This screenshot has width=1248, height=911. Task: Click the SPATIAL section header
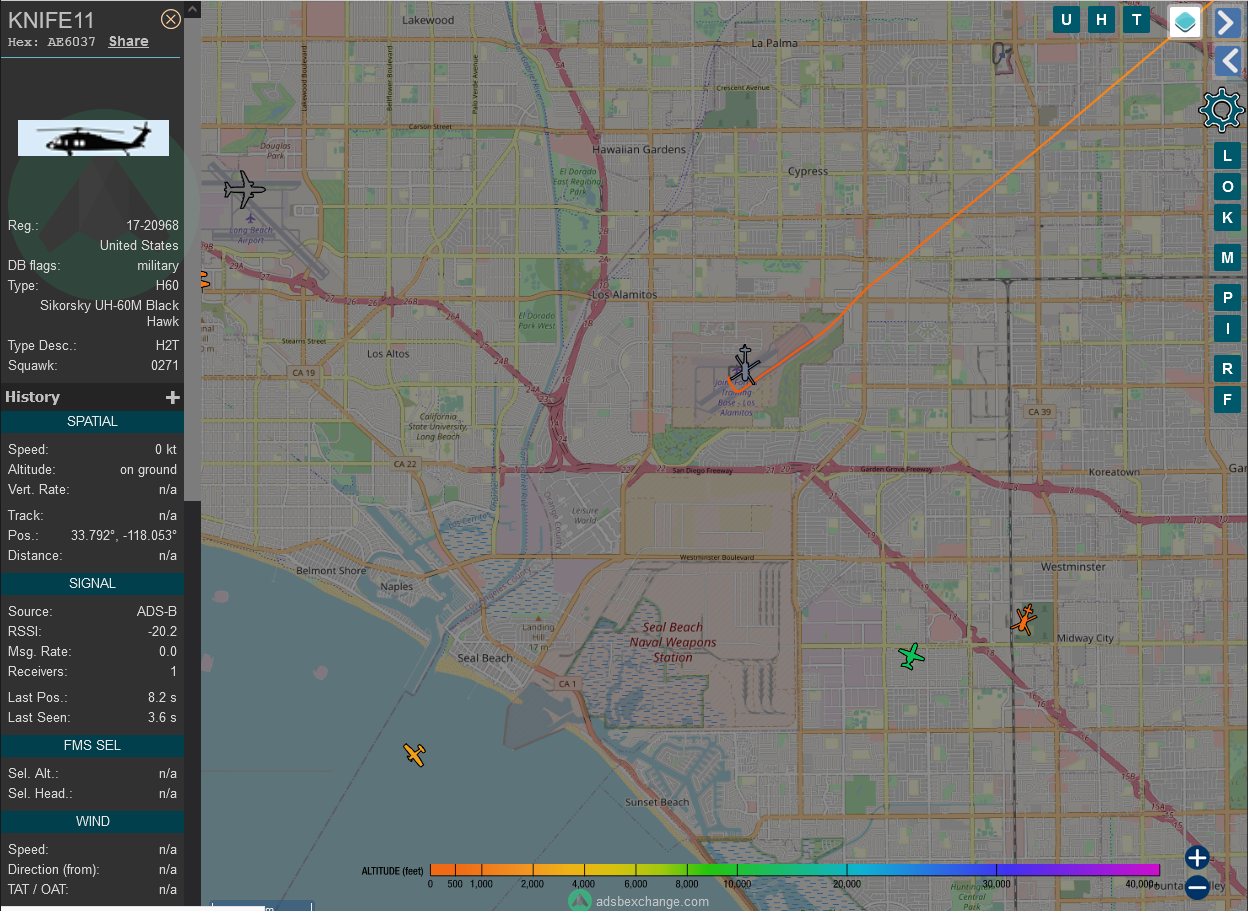92,422
